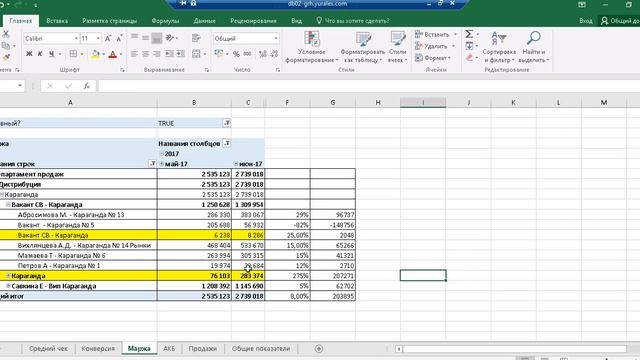
Task: Collapse the 2017 year group
Action: click(162, 154)
